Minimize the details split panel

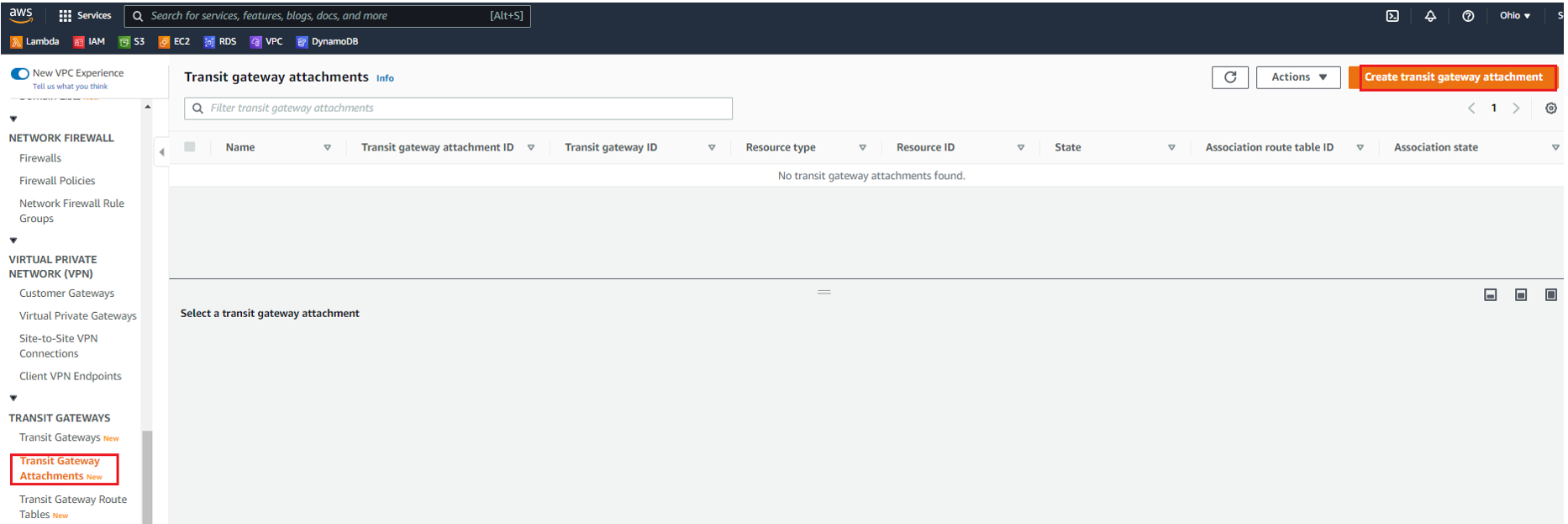1491,294
